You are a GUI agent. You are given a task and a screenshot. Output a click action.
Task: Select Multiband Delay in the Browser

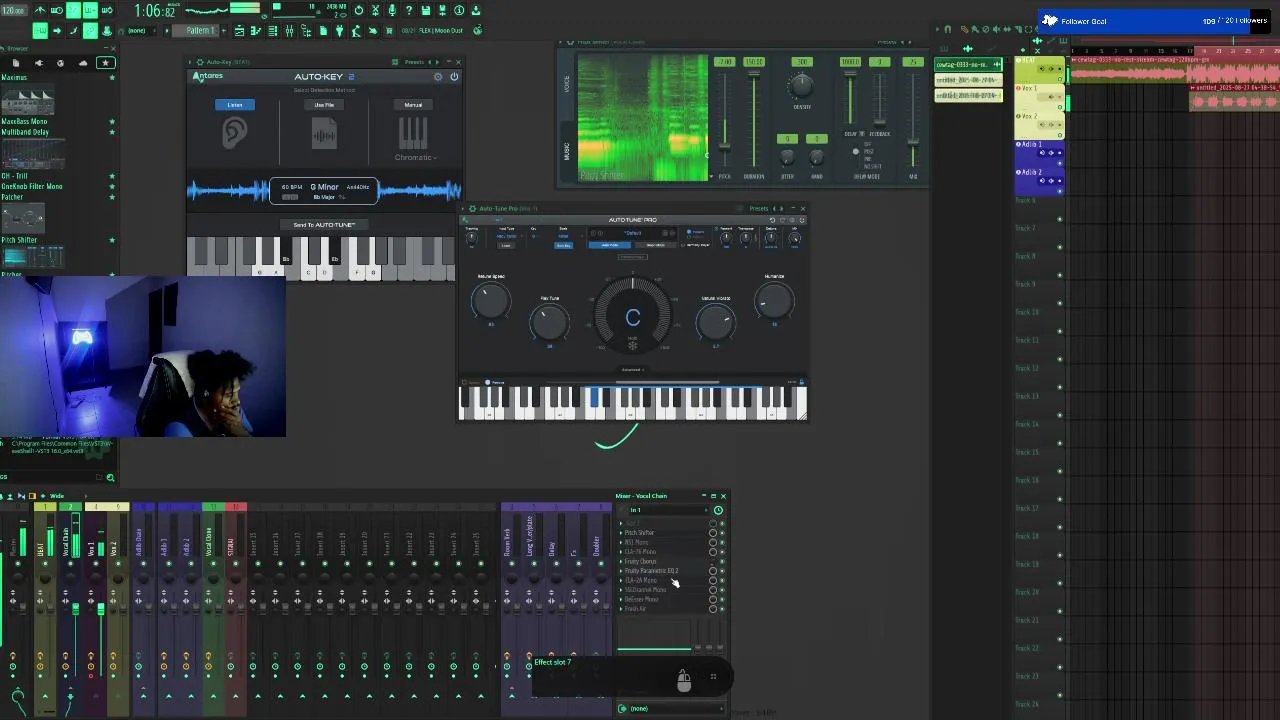(25, 132)
